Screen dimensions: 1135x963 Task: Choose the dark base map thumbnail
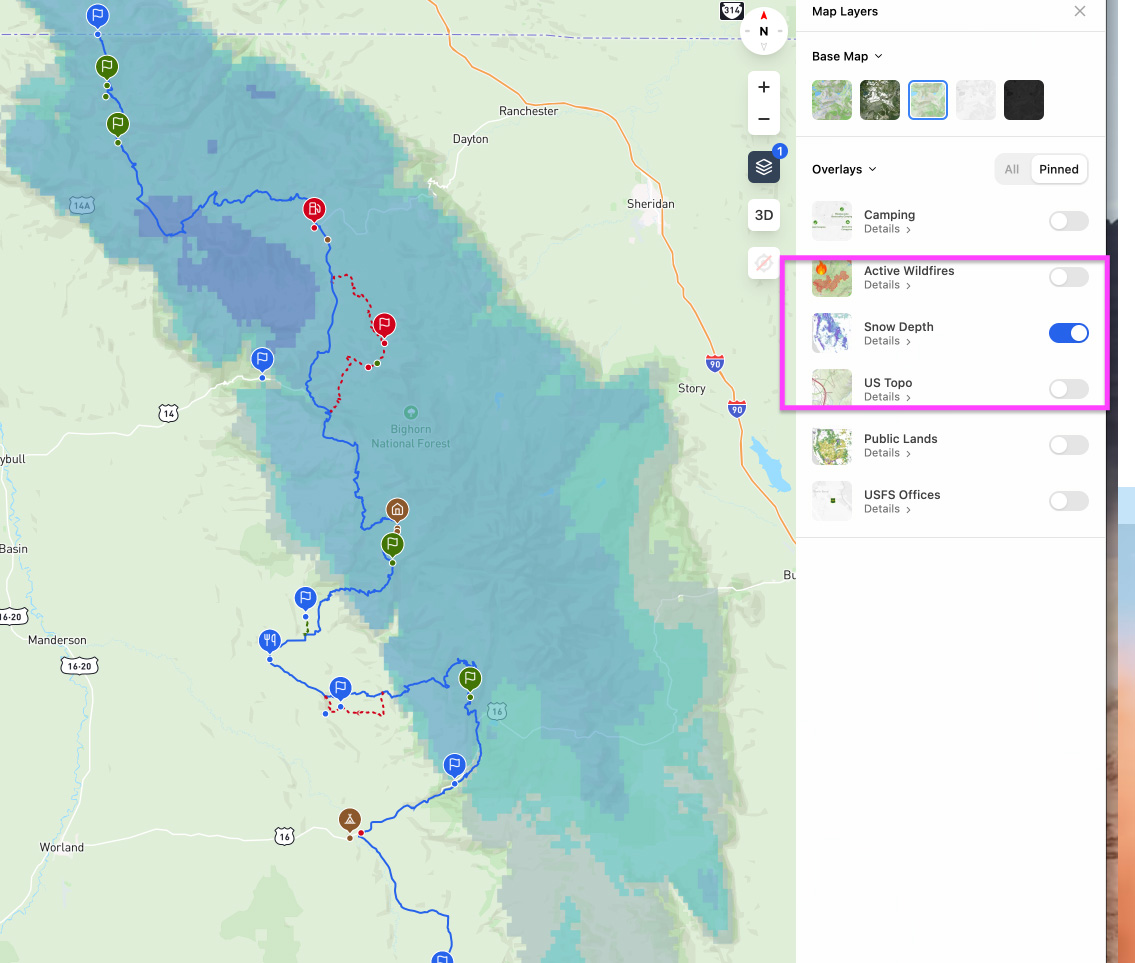pos(1024,100)
